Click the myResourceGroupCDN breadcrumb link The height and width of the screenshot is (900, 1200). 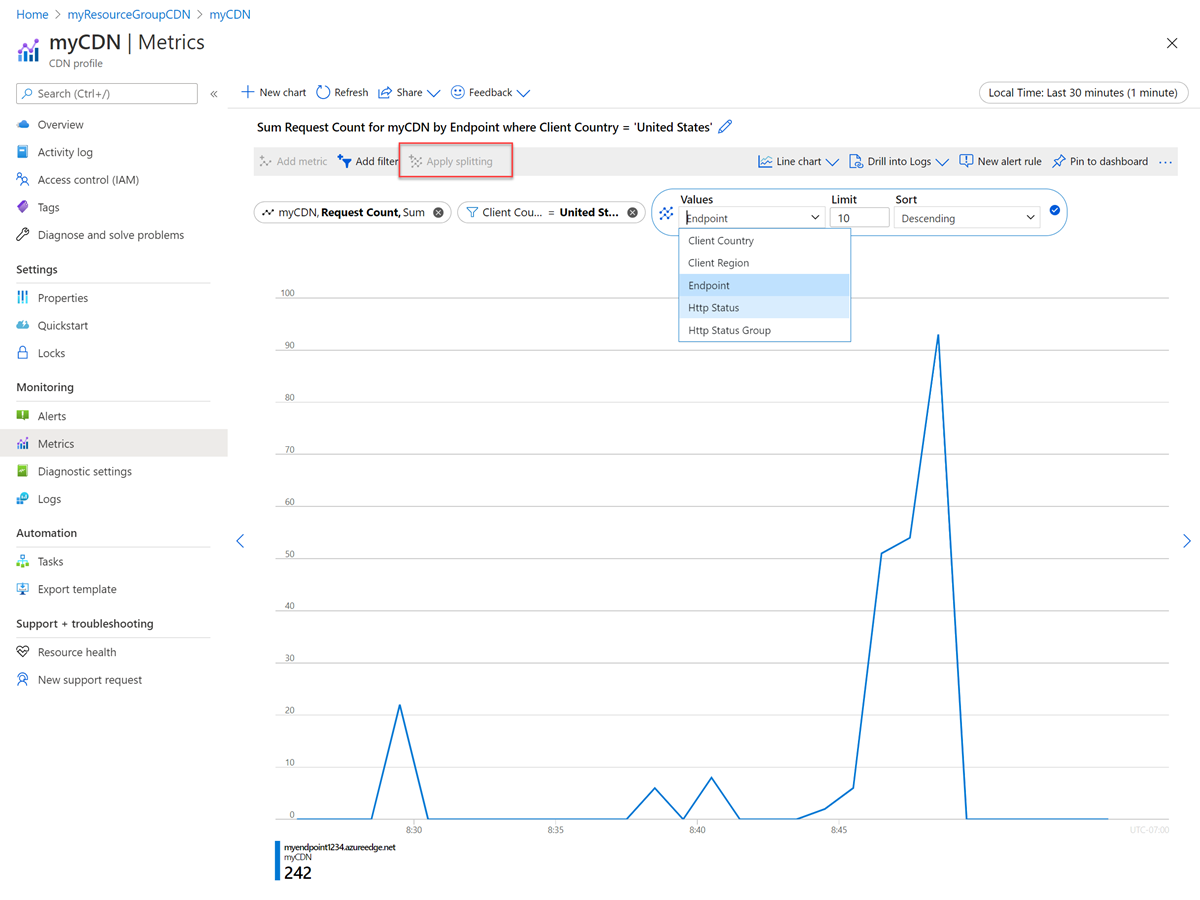tap(129, 15)
